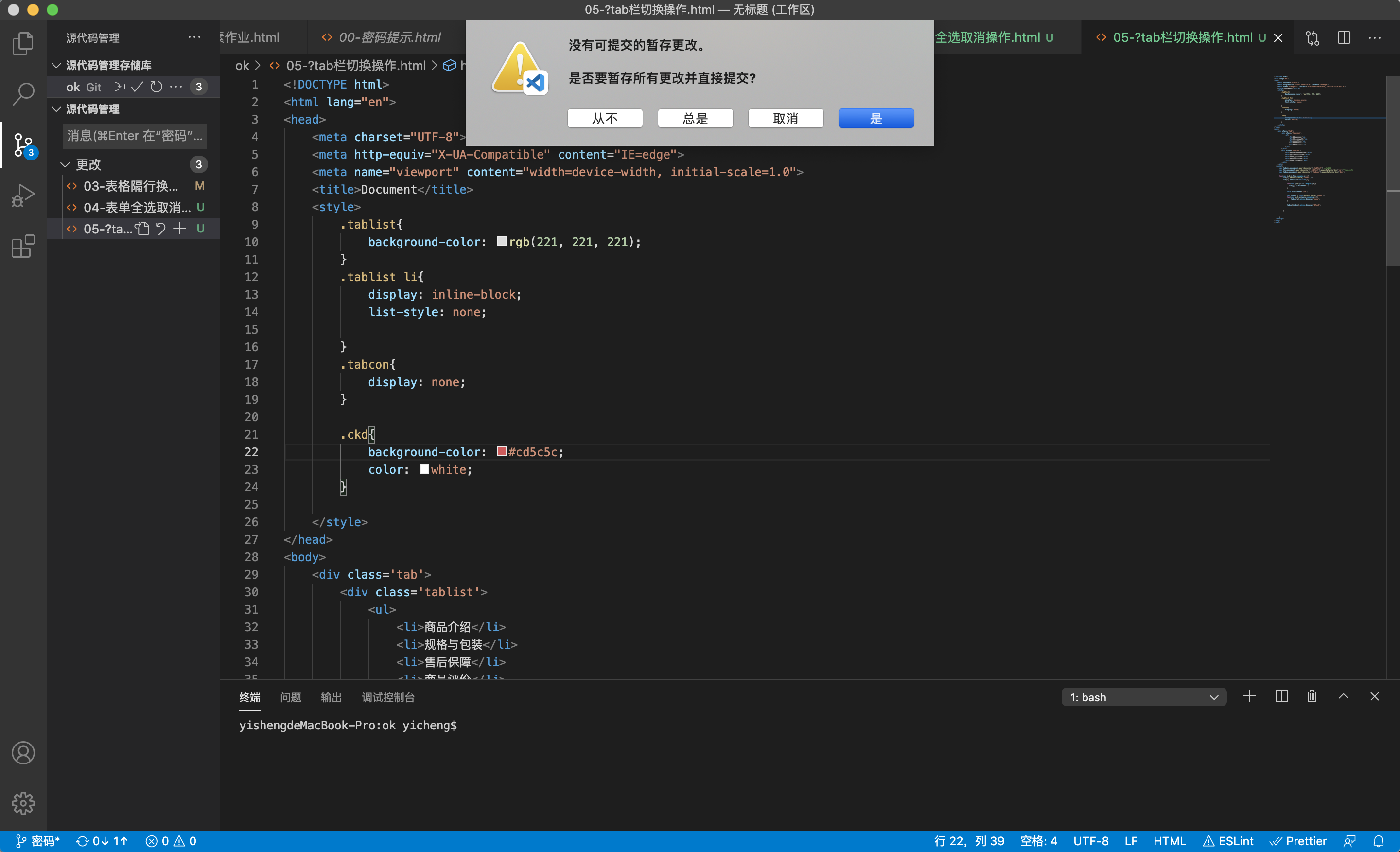
Task: Open the 1: bash terminal dropdown
Action: tap(1143, 697)
